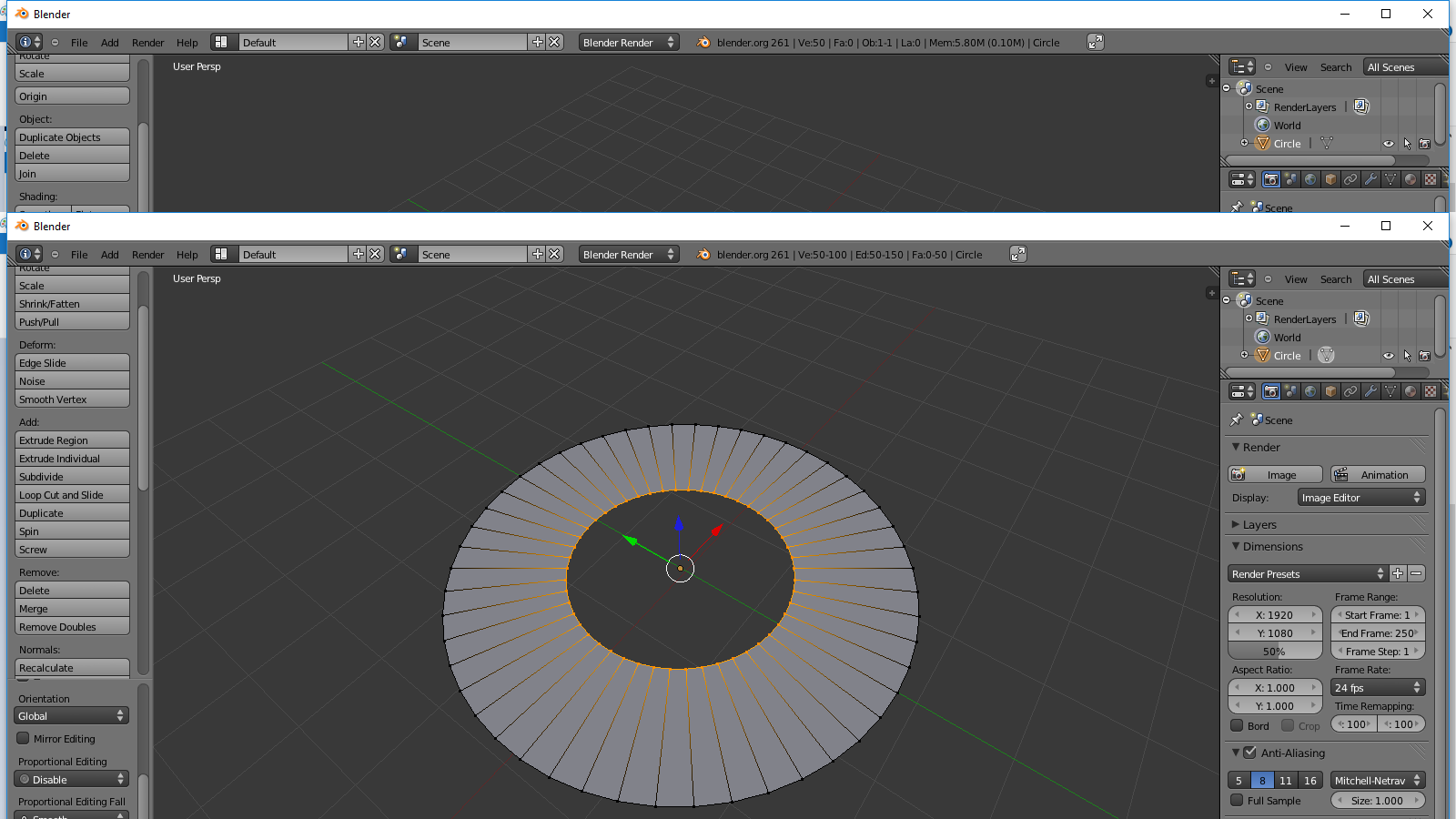
Task: Open Proportional Editing Disable dropdown
Action: [71, 779]
